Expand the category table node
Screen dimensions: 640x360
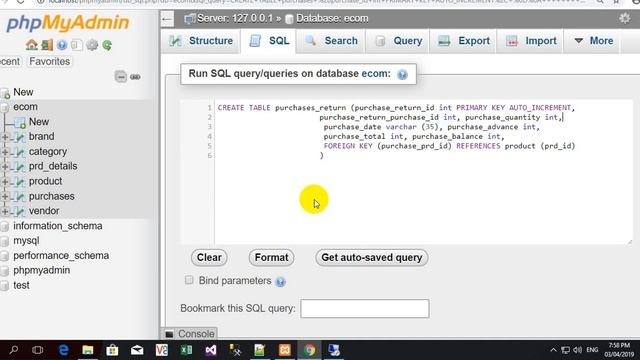coord(5,152)
